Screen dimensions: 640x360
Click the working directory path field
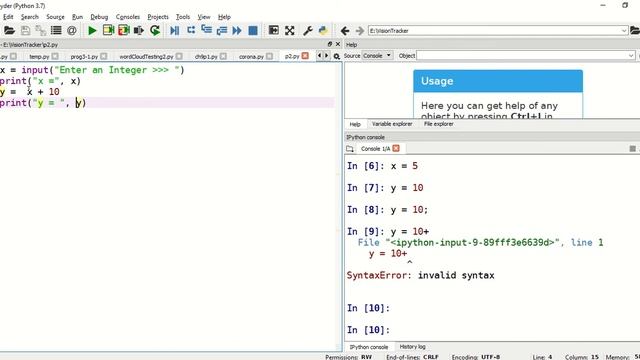point(494,31)
